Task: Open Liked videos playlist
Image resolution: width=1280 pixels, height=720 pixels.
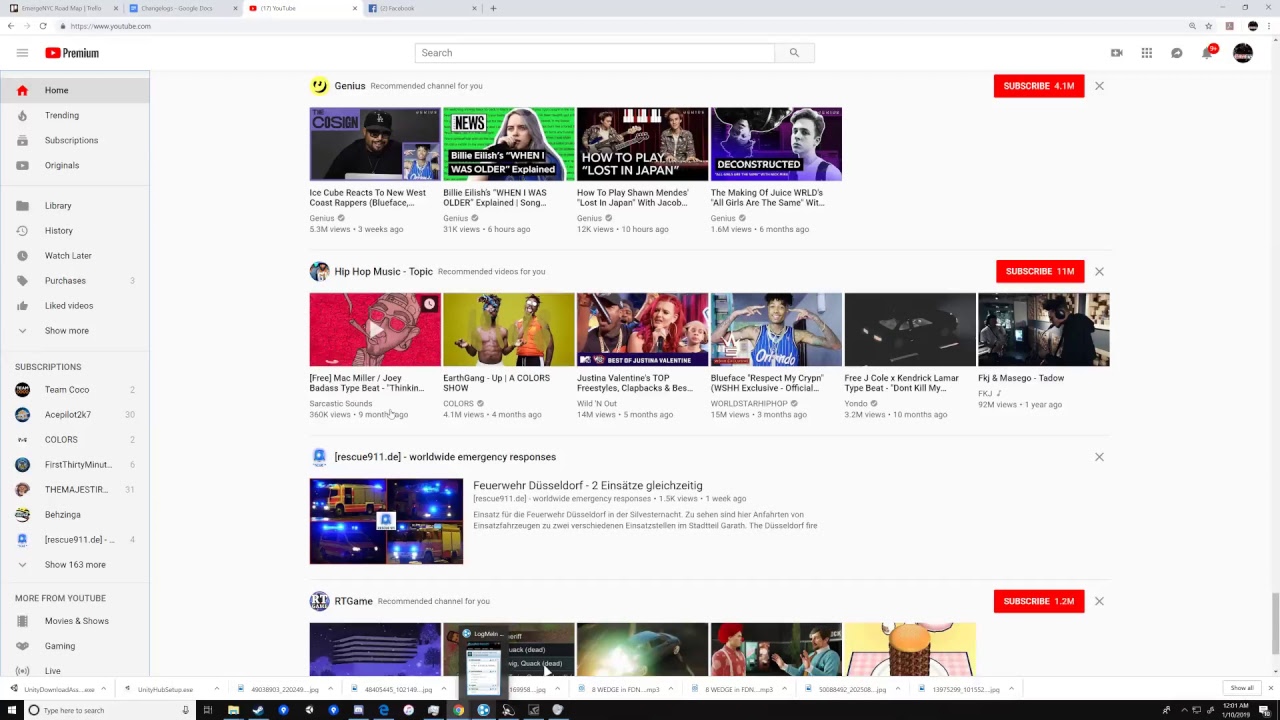Action: [x=75, y=305]
